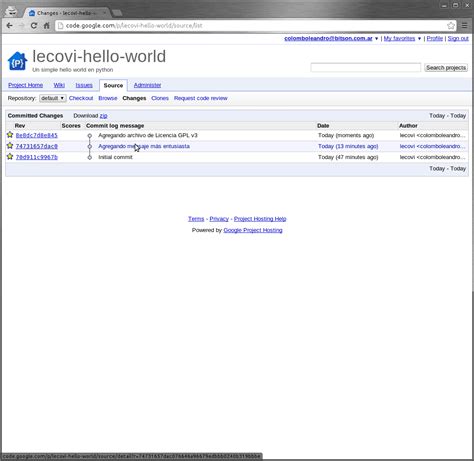Switch to the Issues tab
474x461 pixels.
pos(84,85)
